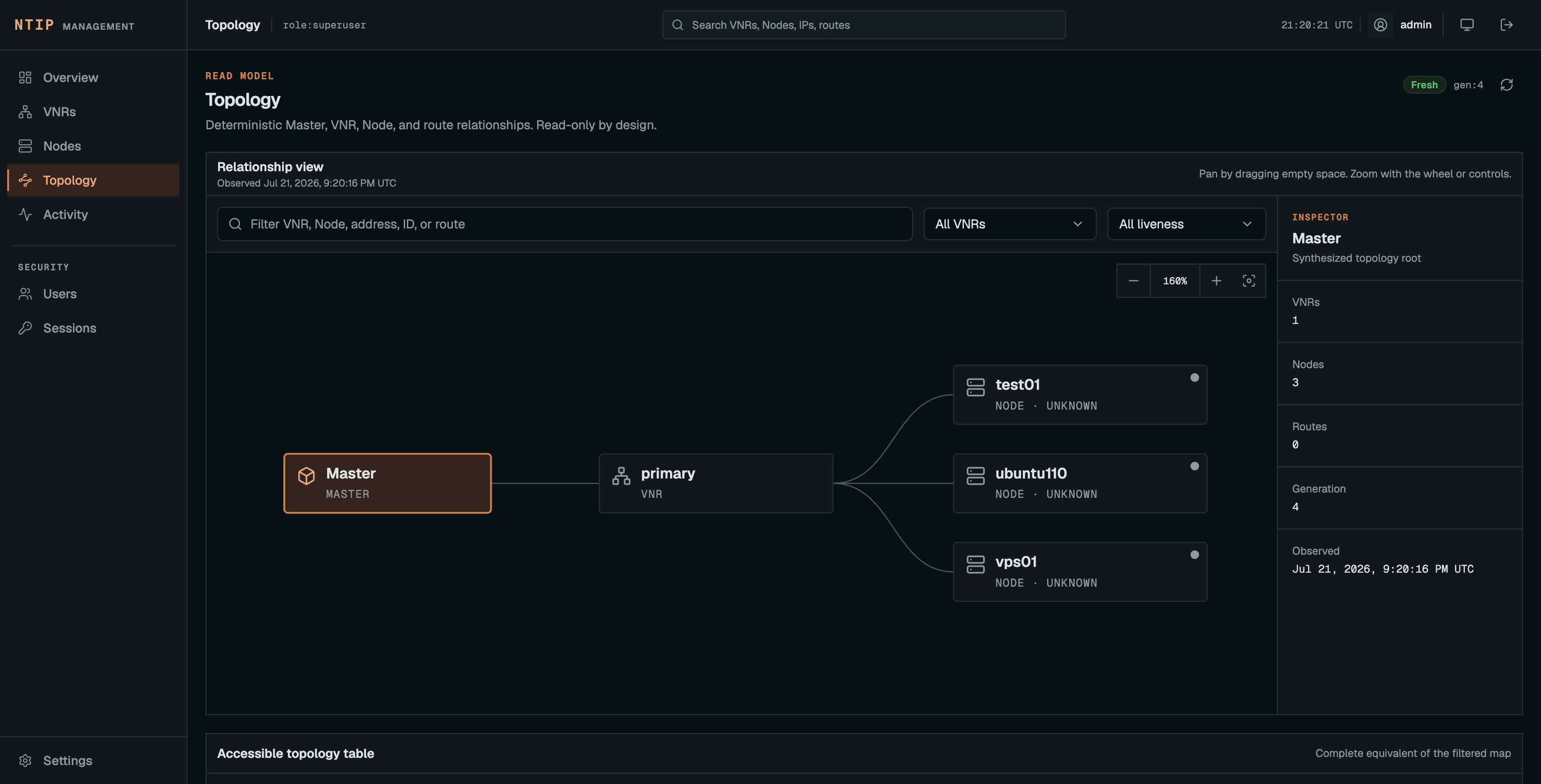Click the Overview grid icon

click(x=25, y=78)
